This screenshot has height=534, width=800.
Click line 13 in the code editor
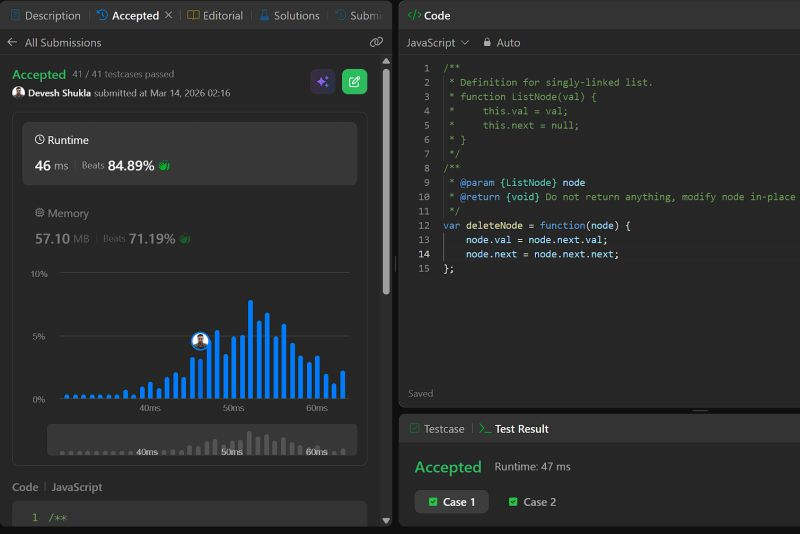tap(536, 240)
